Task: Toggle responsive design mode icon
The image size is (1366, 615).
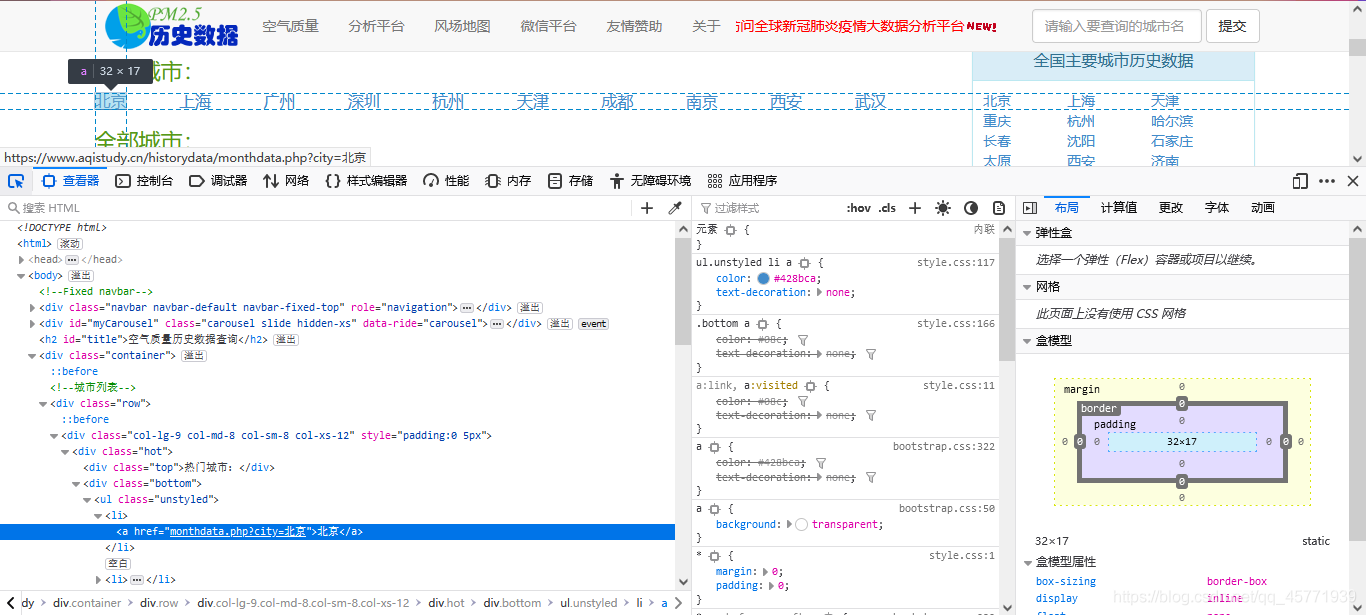Action: [1300, 181]
